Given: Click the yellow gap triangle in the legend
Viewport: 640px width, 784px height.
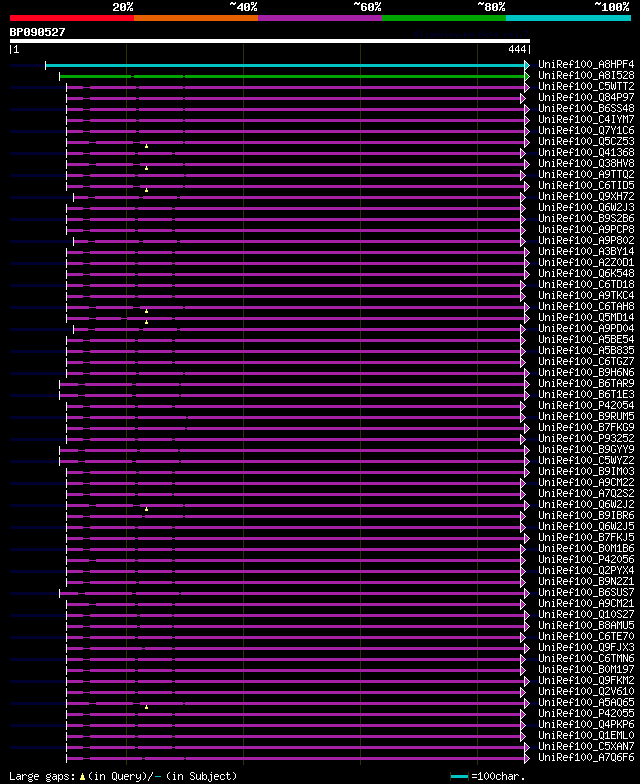Looking at the screenshot, I should tap(82, 776).
